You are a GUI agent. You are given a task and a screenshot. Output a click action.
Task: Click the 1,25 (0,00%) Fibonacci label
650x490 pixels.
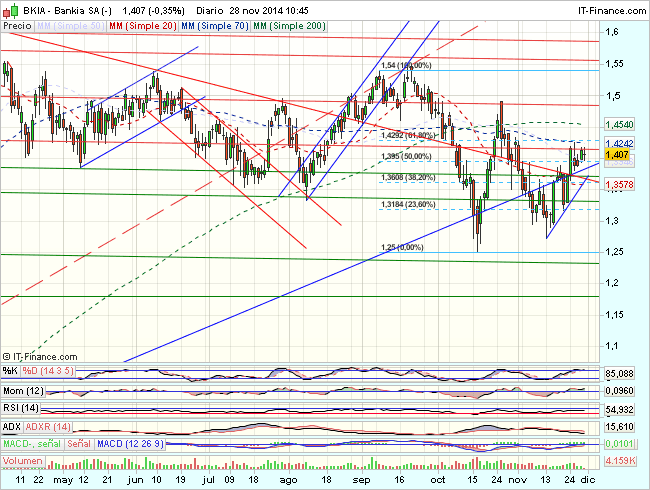[402, 247]
